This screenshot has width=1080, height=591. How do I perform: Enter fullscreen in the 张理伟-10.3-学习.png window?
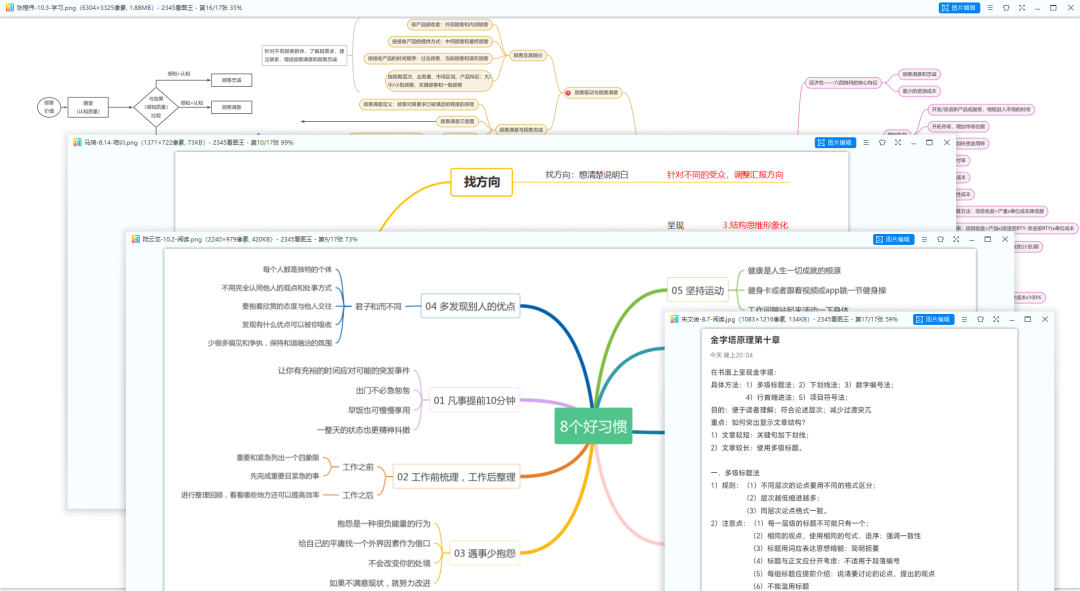point(1021,7)
